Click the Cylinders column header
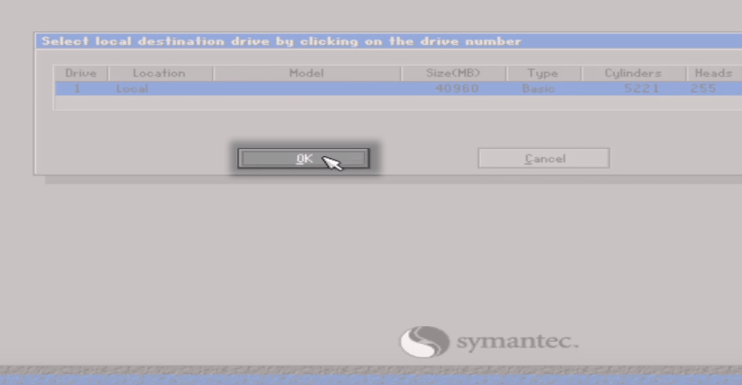 (633, 73)
